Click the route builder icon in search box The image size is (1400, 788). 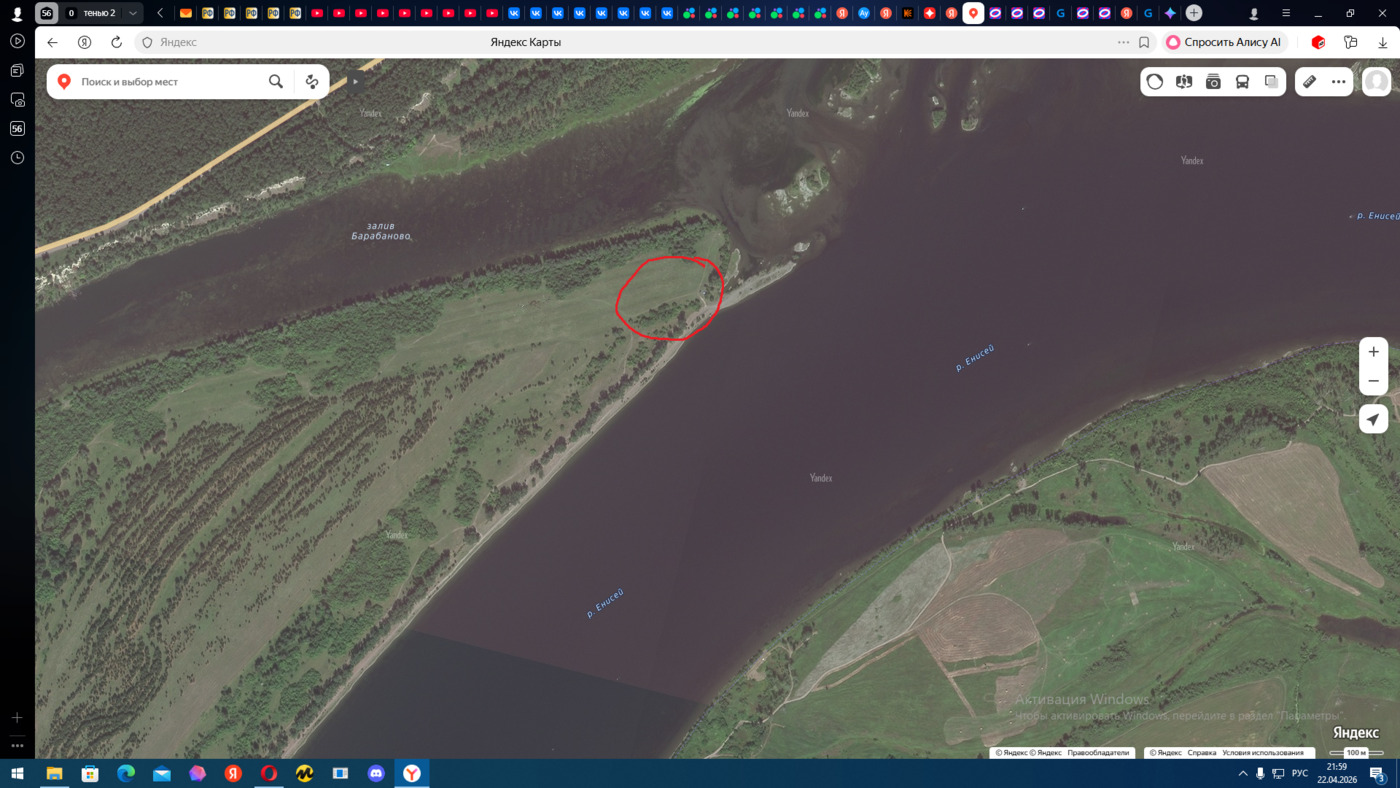click(312, 82)
